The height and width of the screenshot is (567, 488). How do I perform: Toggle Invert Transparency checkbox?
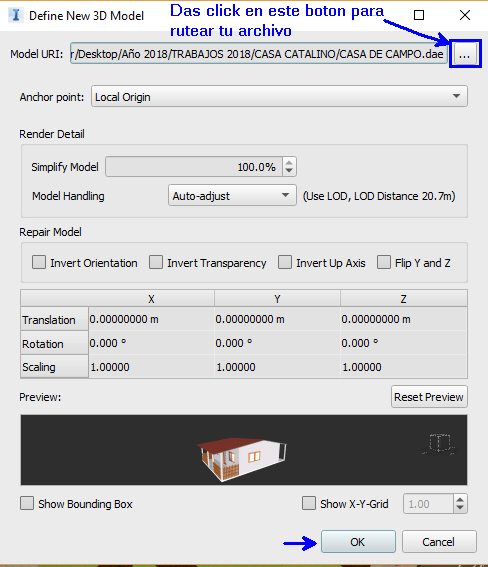point(156,262)
